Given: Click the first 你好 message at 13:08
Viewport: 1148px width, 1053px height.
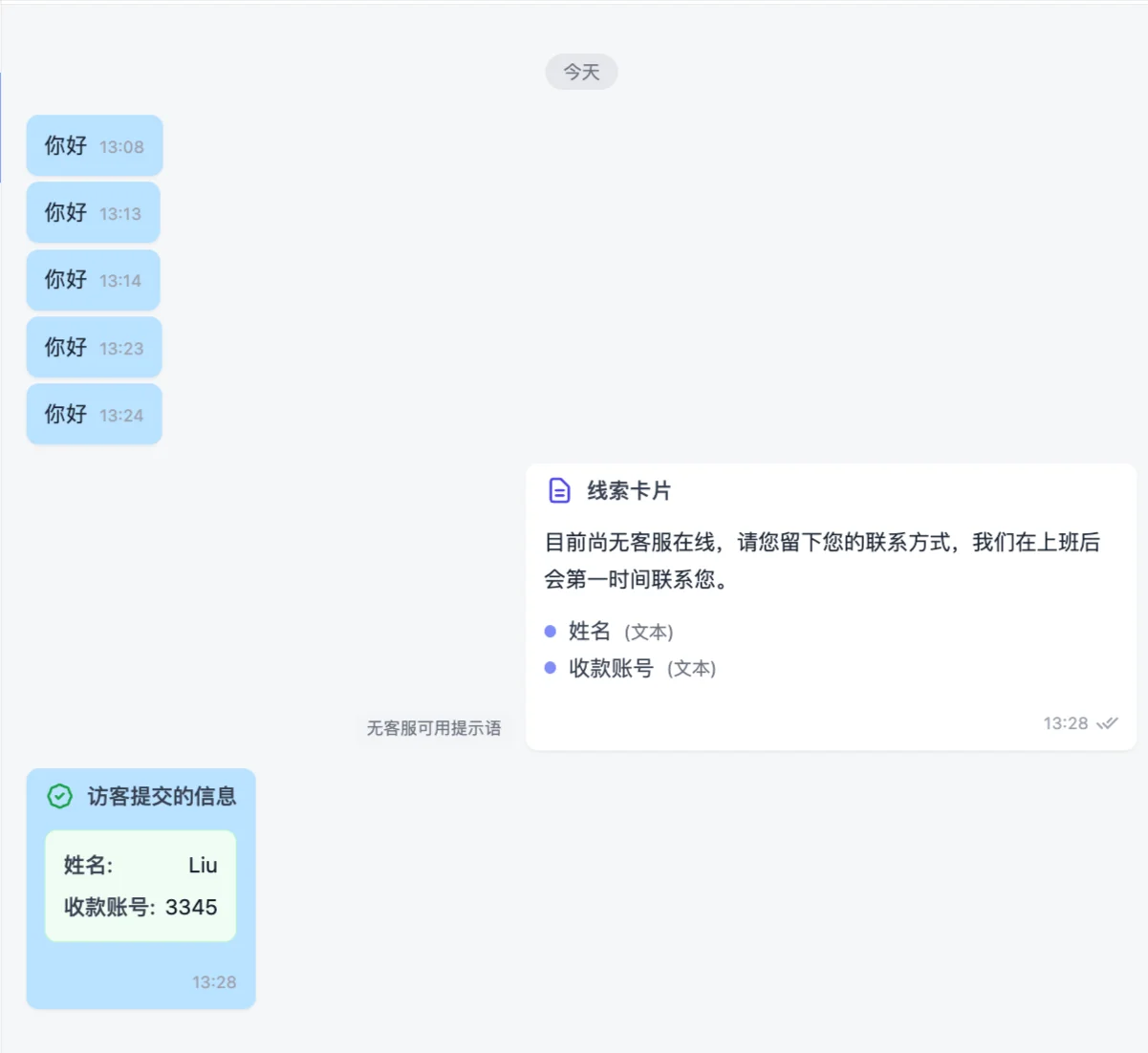Looking at the screenshot, I should pyautogui.click(x=94, y=145).
